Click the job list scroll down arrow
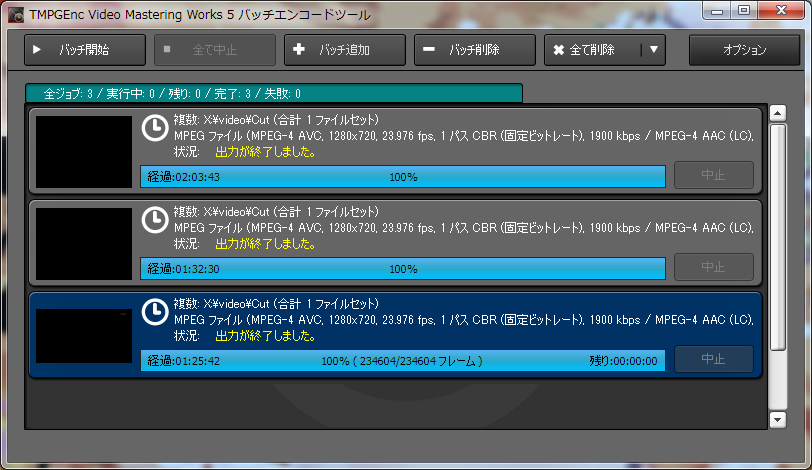 click(778, 420)
